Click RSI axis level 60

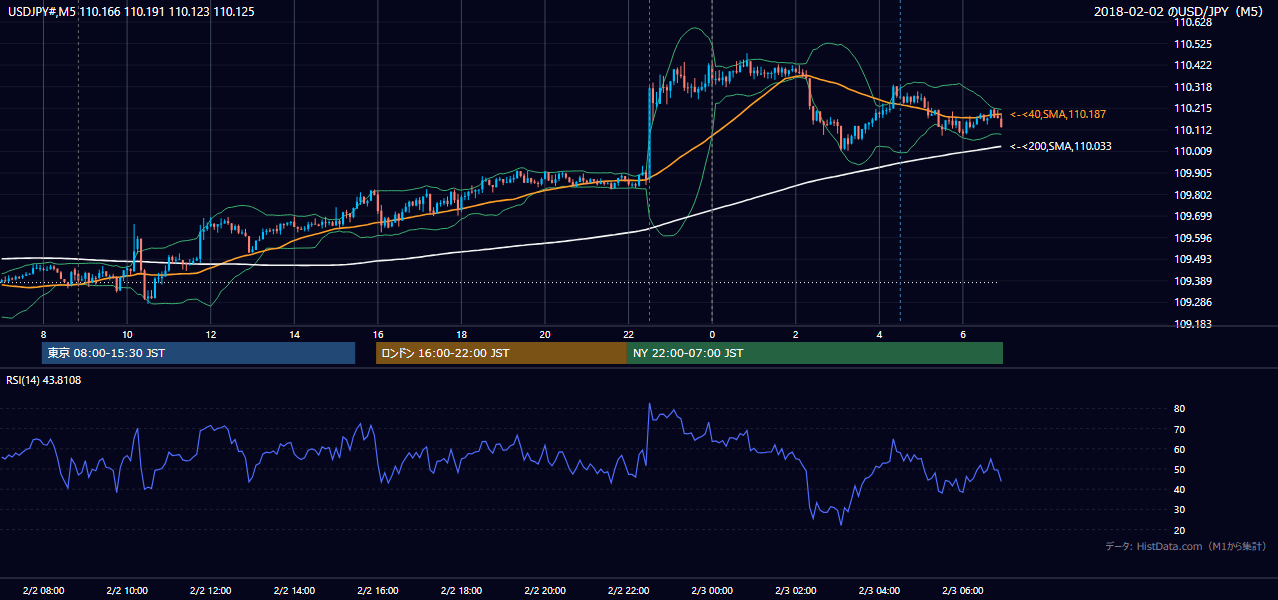coord(1180,449)
